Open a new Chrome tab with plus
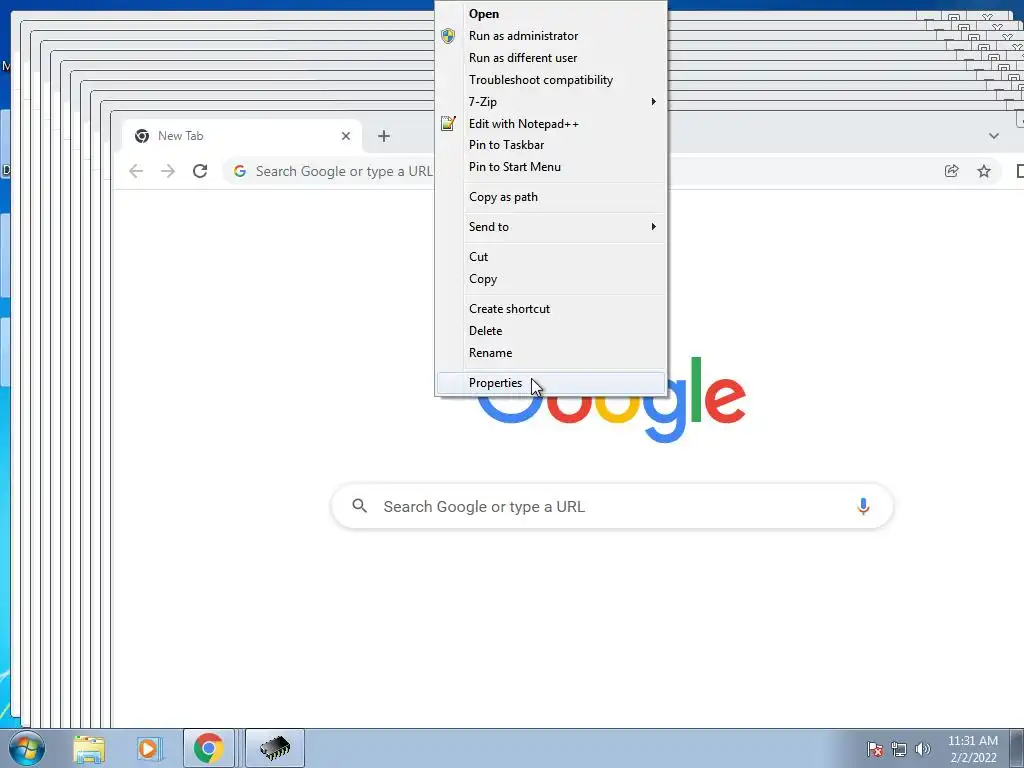Screen dimensions: 1024x768 click(384, 136)
